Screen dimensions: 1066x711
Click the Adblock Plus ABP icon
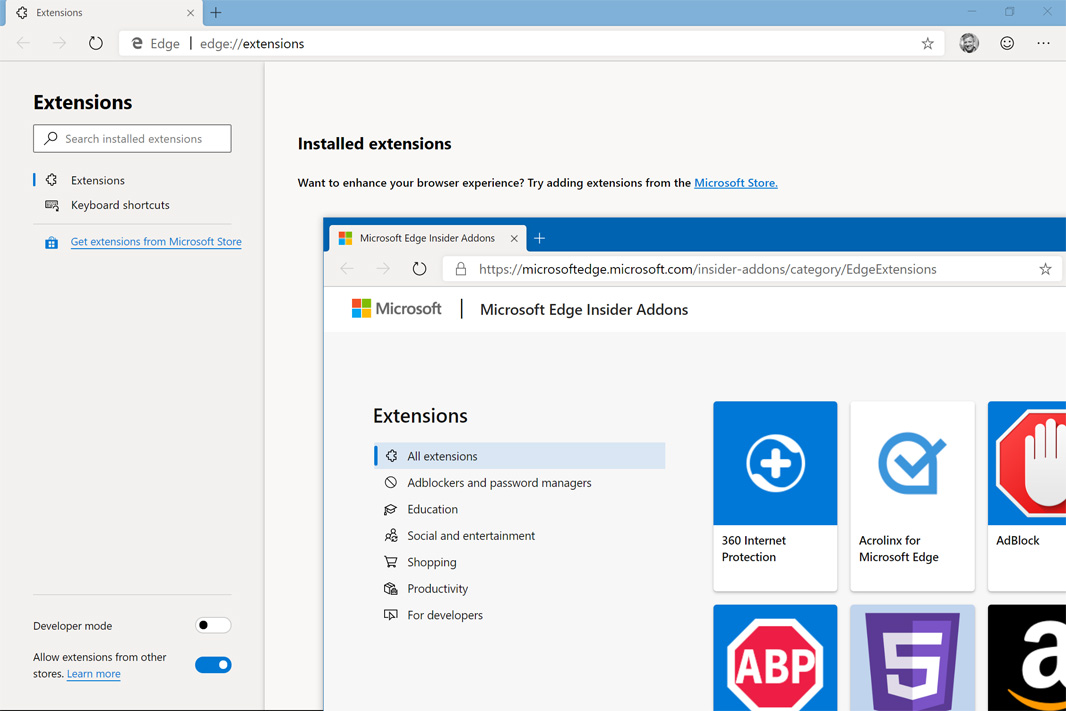(x=775, y=660)
